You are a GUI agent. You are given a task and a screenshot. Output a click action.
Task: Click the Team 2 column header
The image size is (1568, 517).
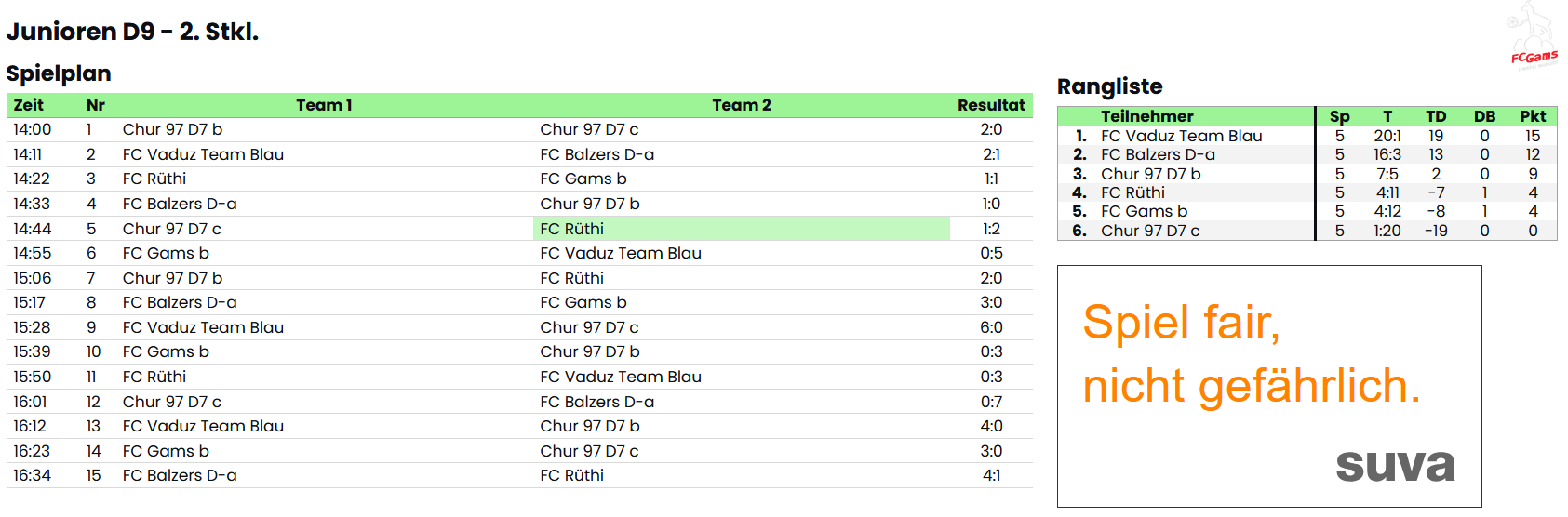[741, 105]
